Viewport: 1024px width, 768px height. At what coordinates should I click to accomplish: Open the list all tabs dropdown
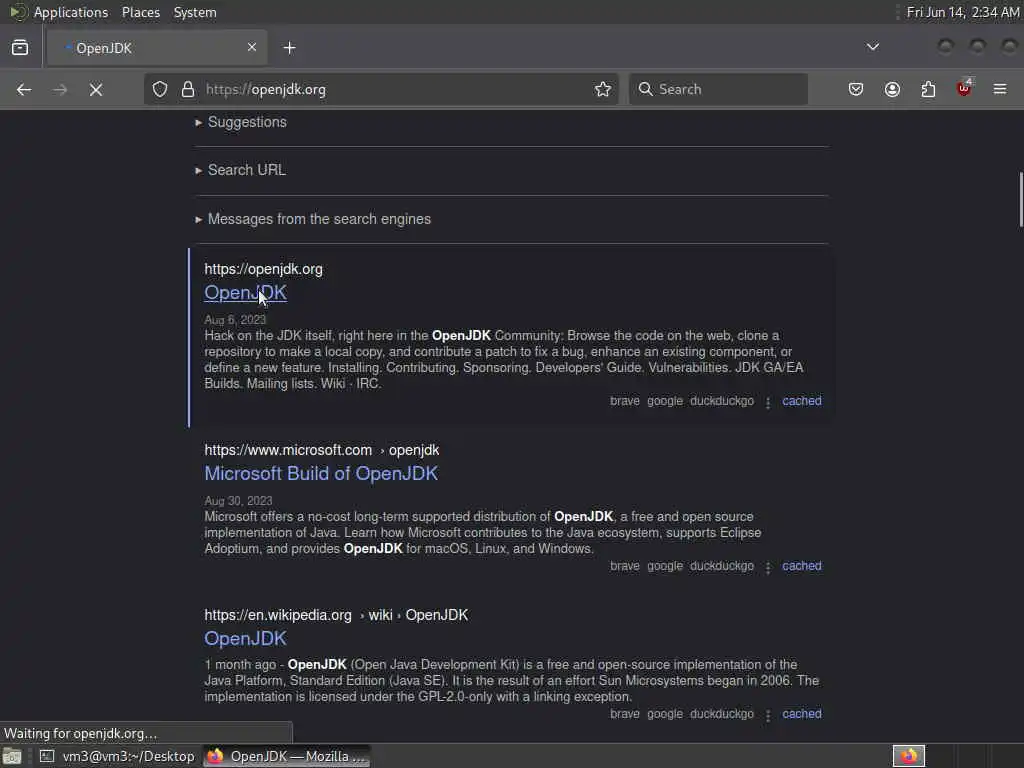872,47
